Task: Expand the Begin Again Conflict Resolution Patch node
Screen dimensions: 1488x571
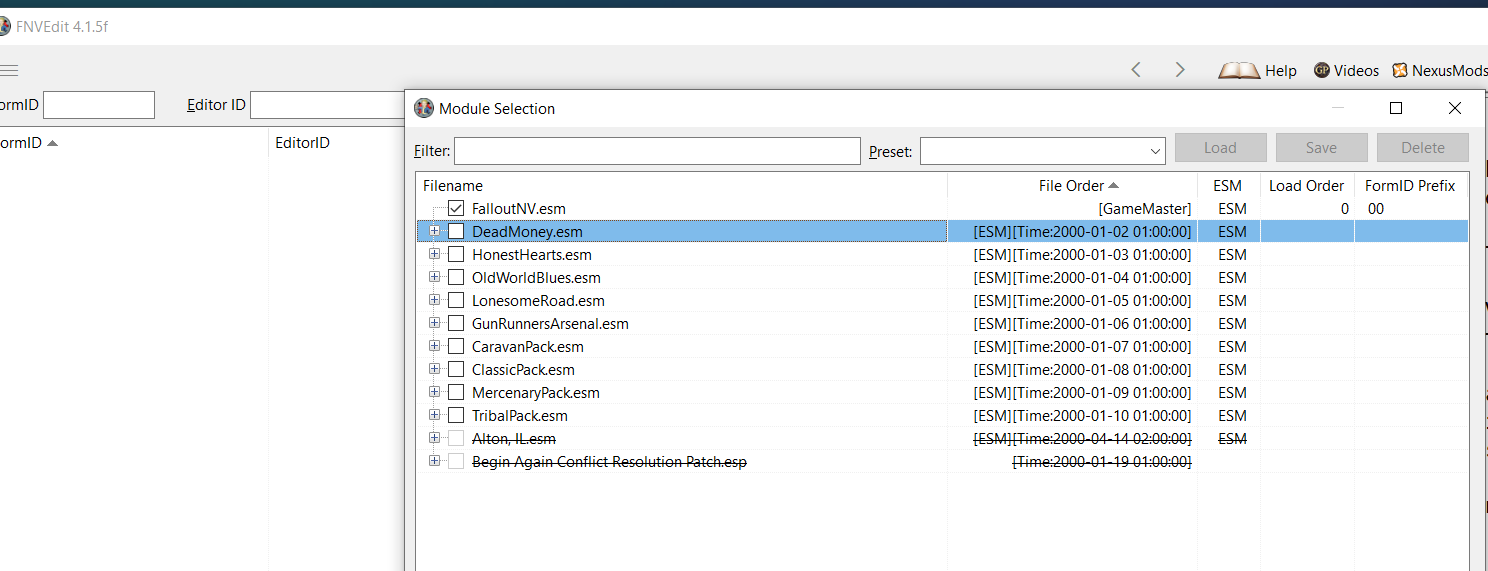Action: click(x=434, y=460)
